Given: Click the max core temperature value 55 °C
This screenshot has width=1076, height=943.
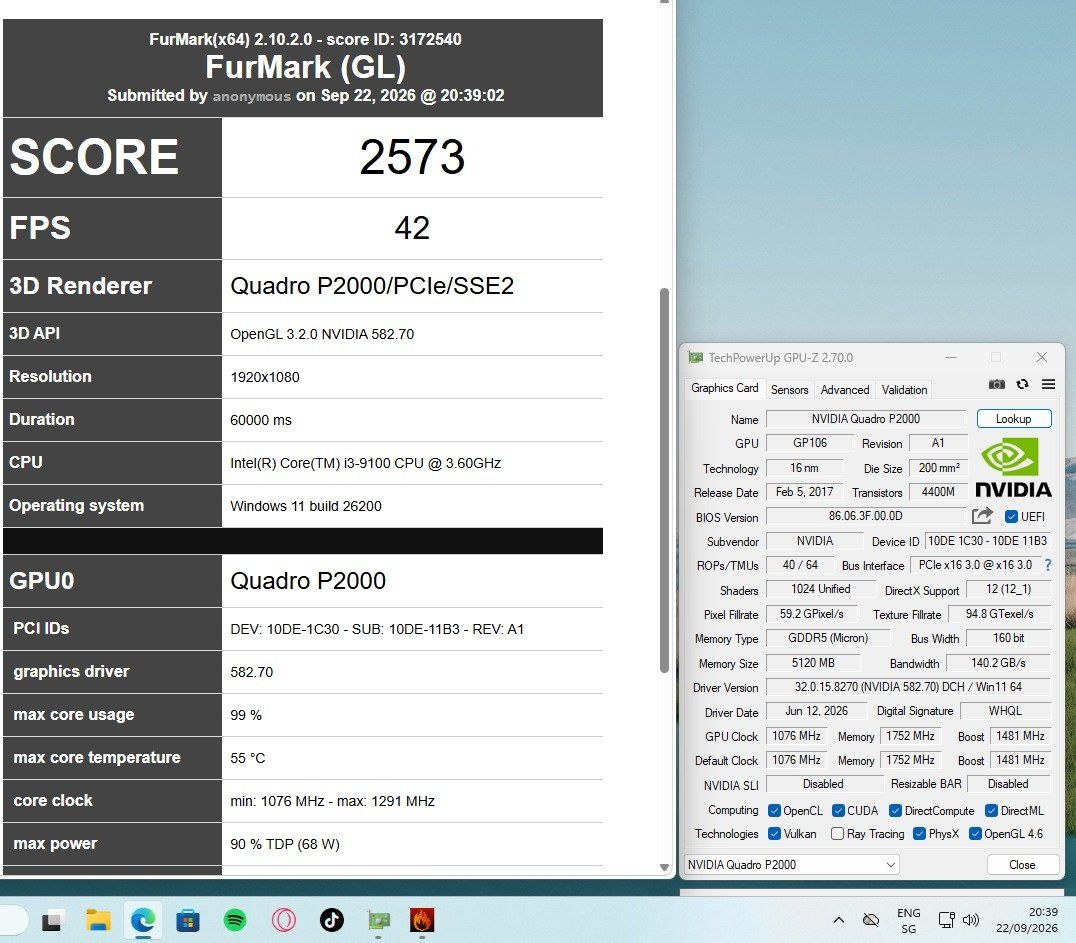Looking at the screenshot, I should (248, 758).
